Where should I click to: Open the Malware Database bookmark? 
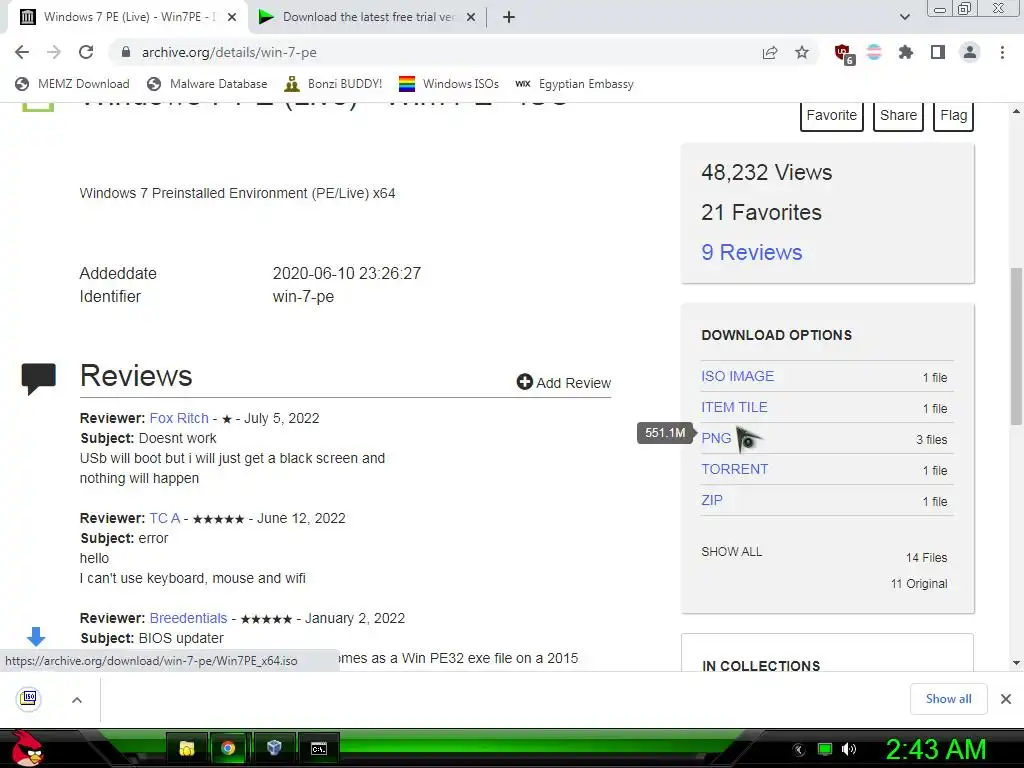207,84
